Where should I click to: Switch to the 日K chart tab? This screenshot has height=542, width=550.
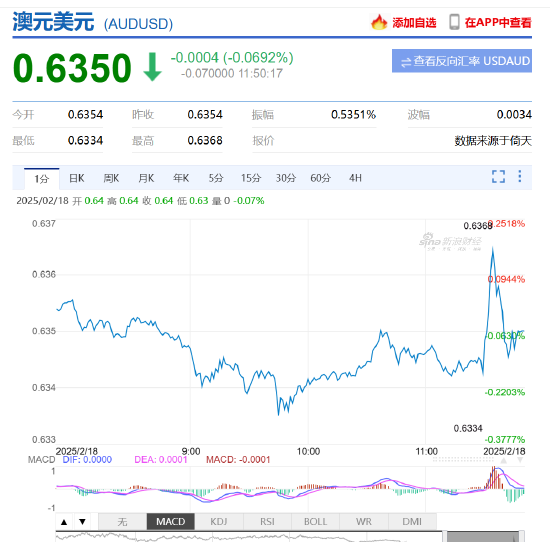(76, 178)
